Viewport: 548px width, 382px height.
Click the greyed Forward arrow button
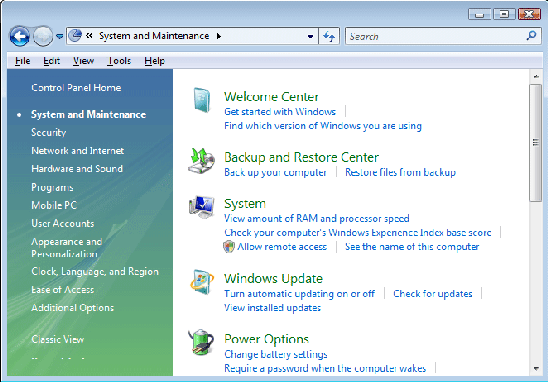[x=43, y=36]
